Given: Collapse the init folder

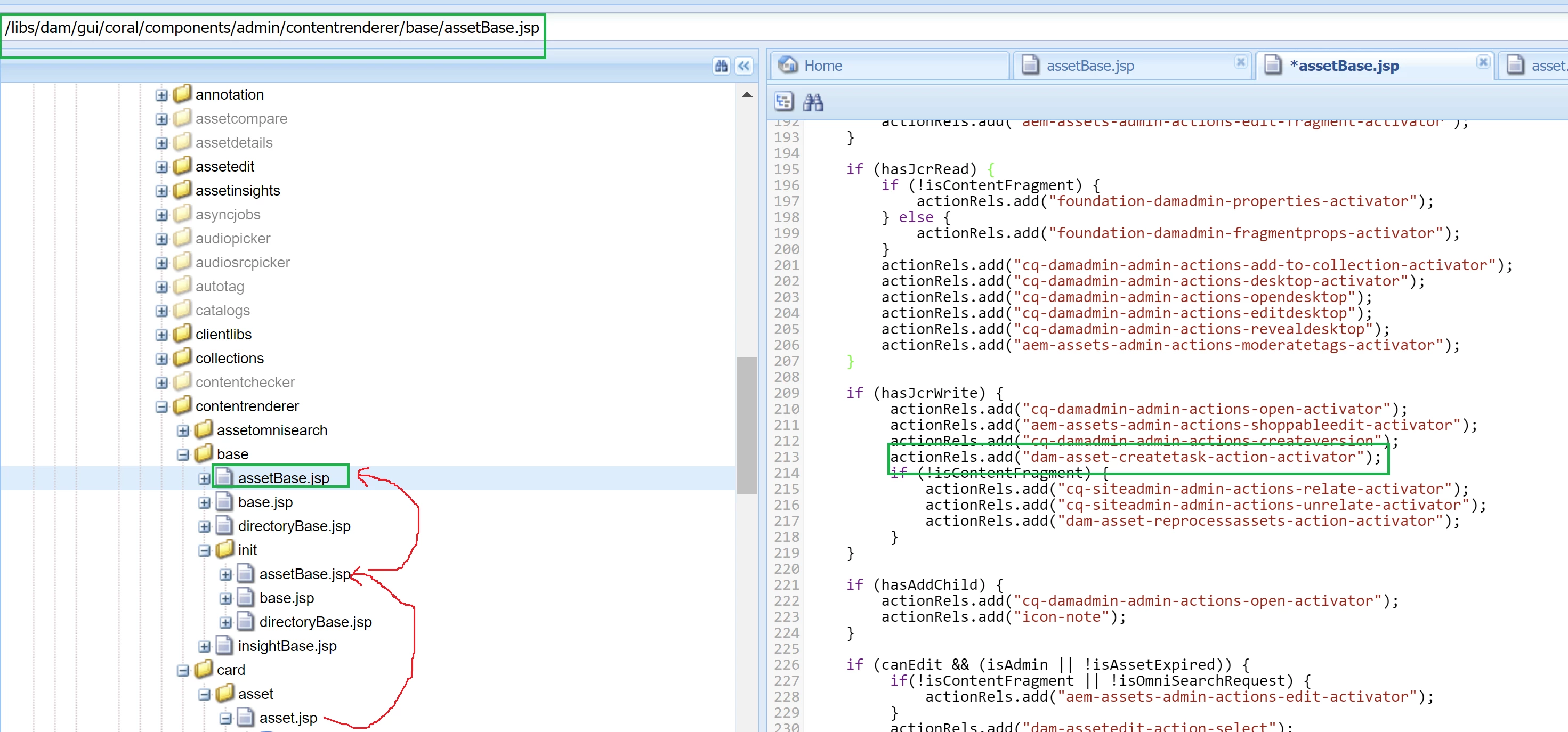Looking at the screenshot, I should pyautogui.click(x=205, y=551).
